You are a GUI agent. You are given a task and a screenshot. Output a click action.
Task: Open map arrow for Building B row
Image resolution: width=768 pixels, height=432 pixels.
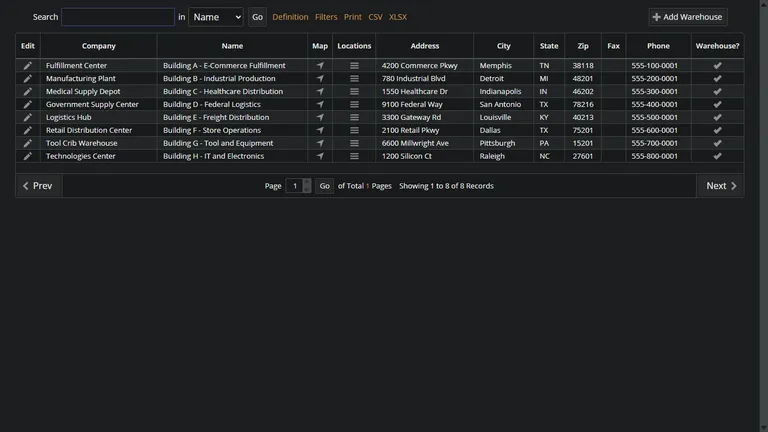tap(320, 78)
